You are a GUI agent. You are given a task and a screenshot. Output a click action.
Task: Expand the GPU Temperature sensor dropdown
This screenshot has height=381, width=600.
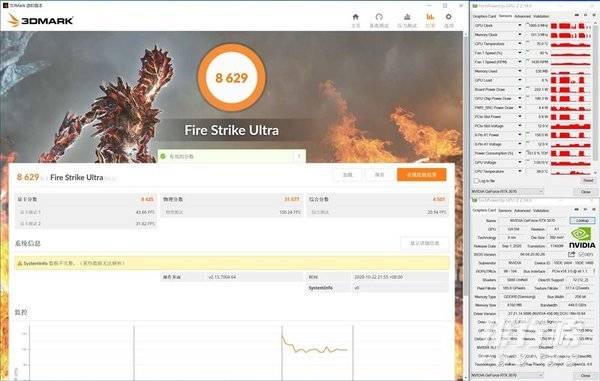pyautogui.click(x=520, y=44)
